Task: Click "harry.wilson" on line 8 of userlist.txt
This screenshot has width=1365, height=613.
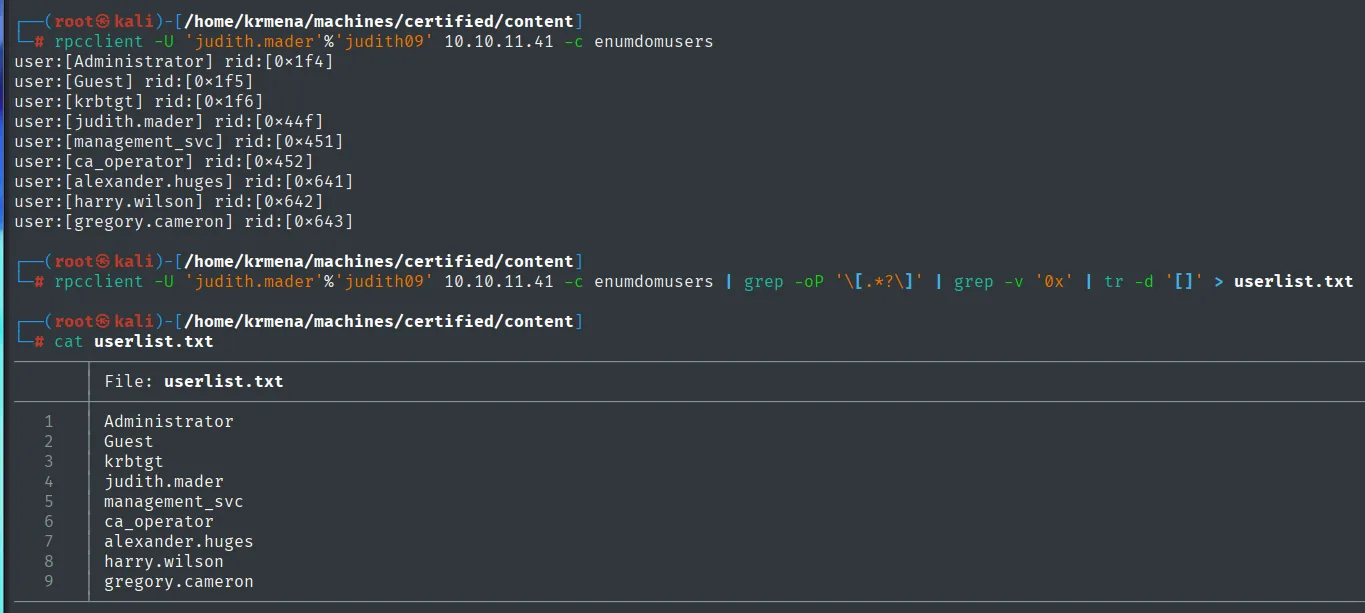Action: coord(164,561)
